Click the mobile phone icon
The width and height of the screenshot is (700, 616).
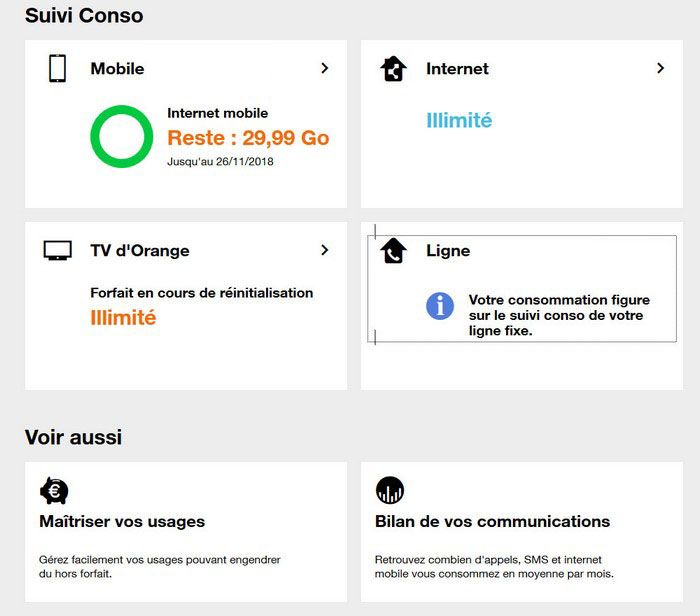58,68
